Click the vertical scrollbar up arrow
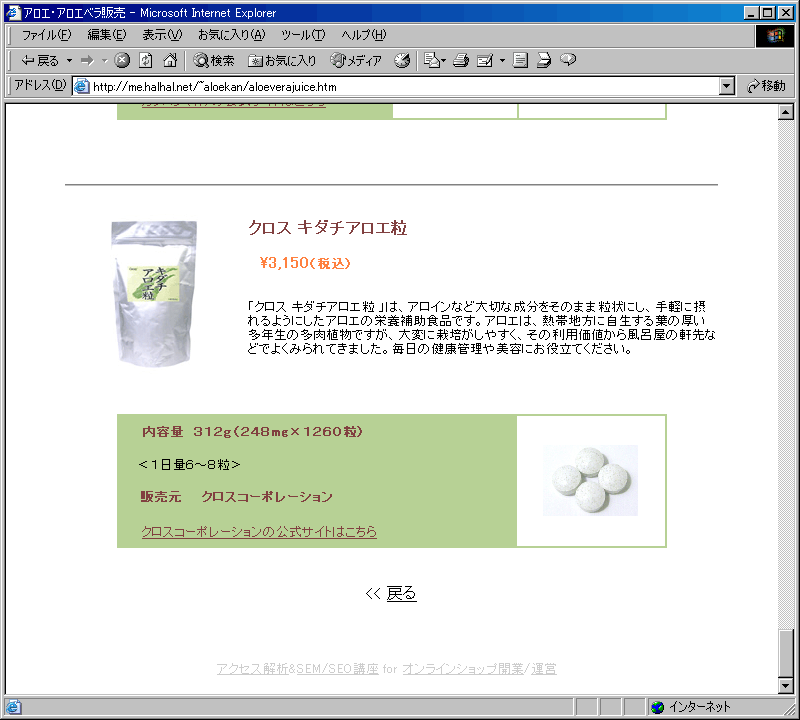800x720 pixels. 786,112
